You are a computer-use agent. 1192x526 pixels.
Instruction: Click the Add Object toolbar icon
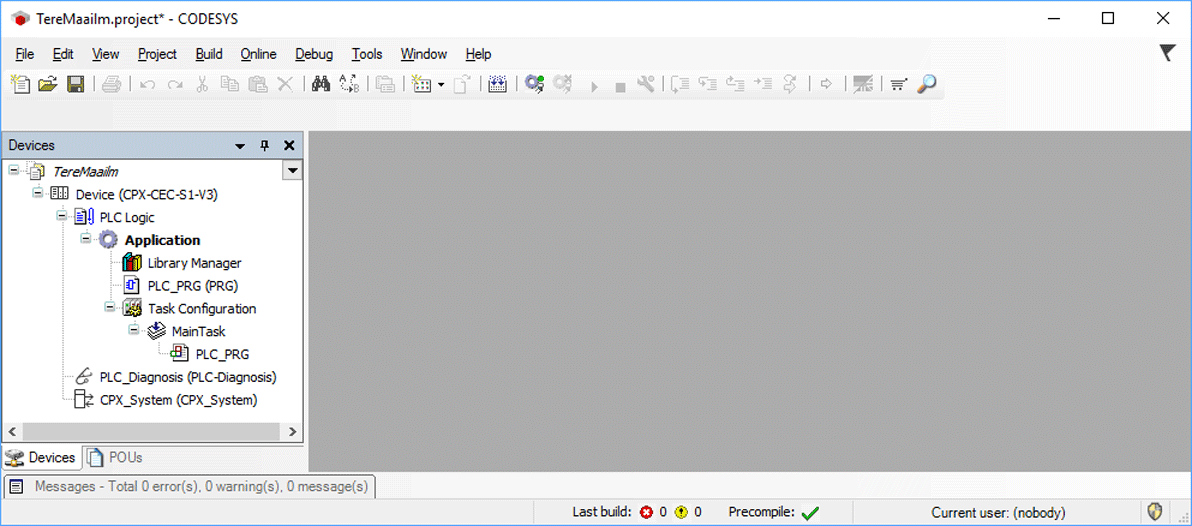tap(421, 84)
